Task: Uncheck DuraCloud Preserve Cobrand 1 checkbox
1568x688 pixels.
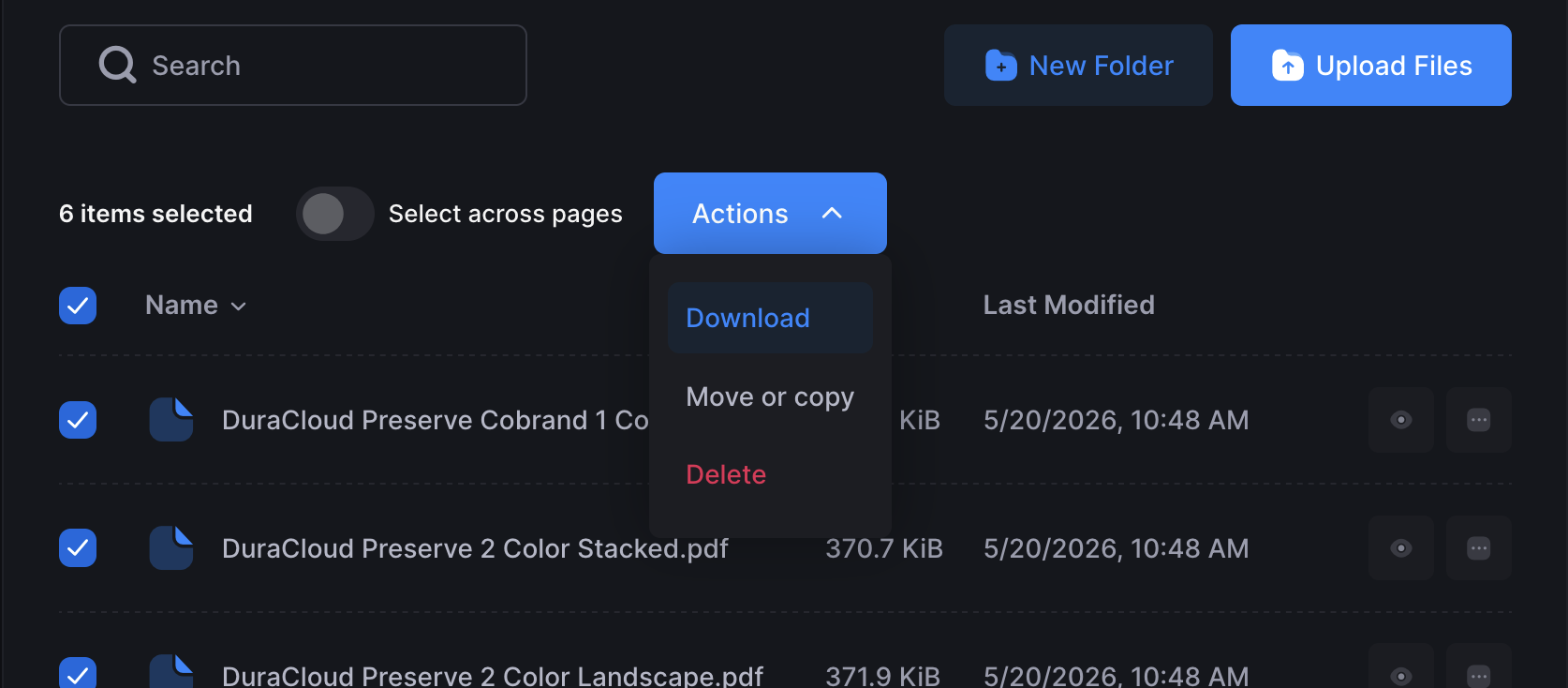Action: pyautogui.click(x=78, y=420)
